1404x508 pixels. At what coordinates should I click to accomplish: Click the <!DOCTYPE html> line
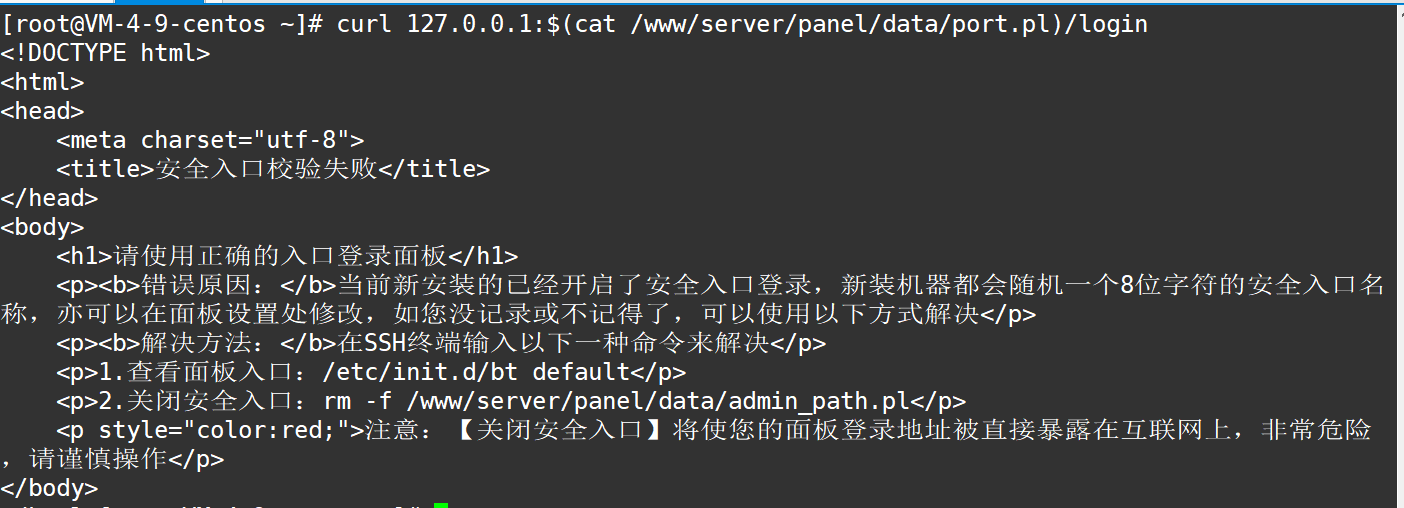(x=105, y=53)
